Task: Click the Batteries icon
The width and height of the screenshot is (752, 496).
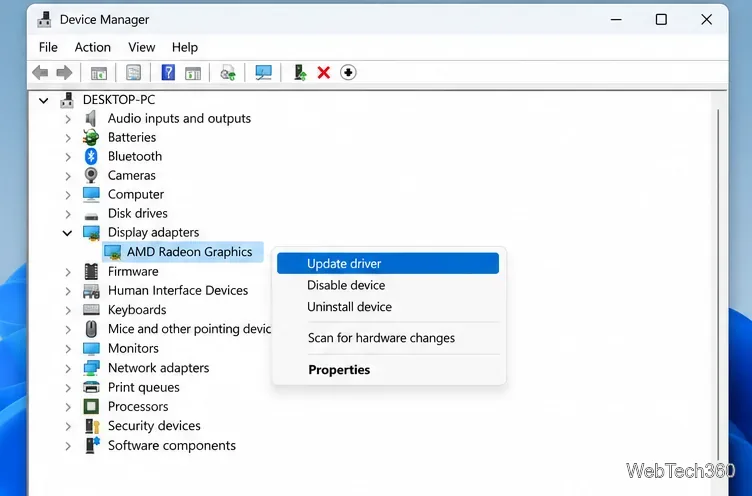Action: 91,138
